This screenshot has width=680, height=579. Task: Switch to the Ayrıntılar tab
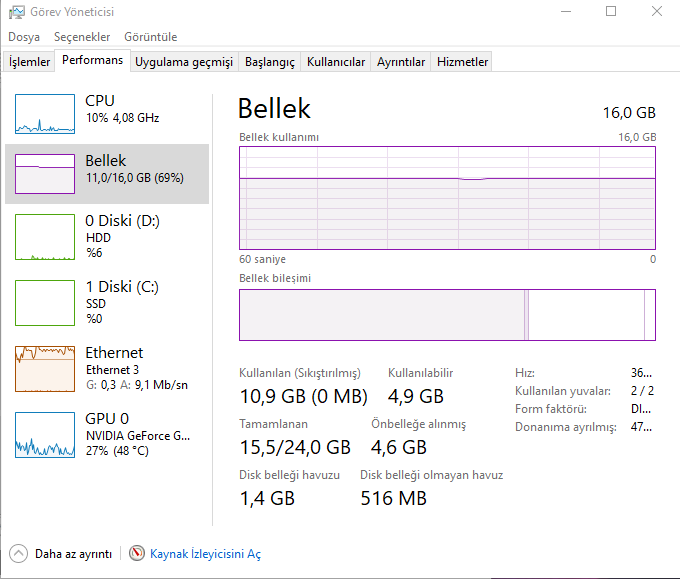click(401, 62)
